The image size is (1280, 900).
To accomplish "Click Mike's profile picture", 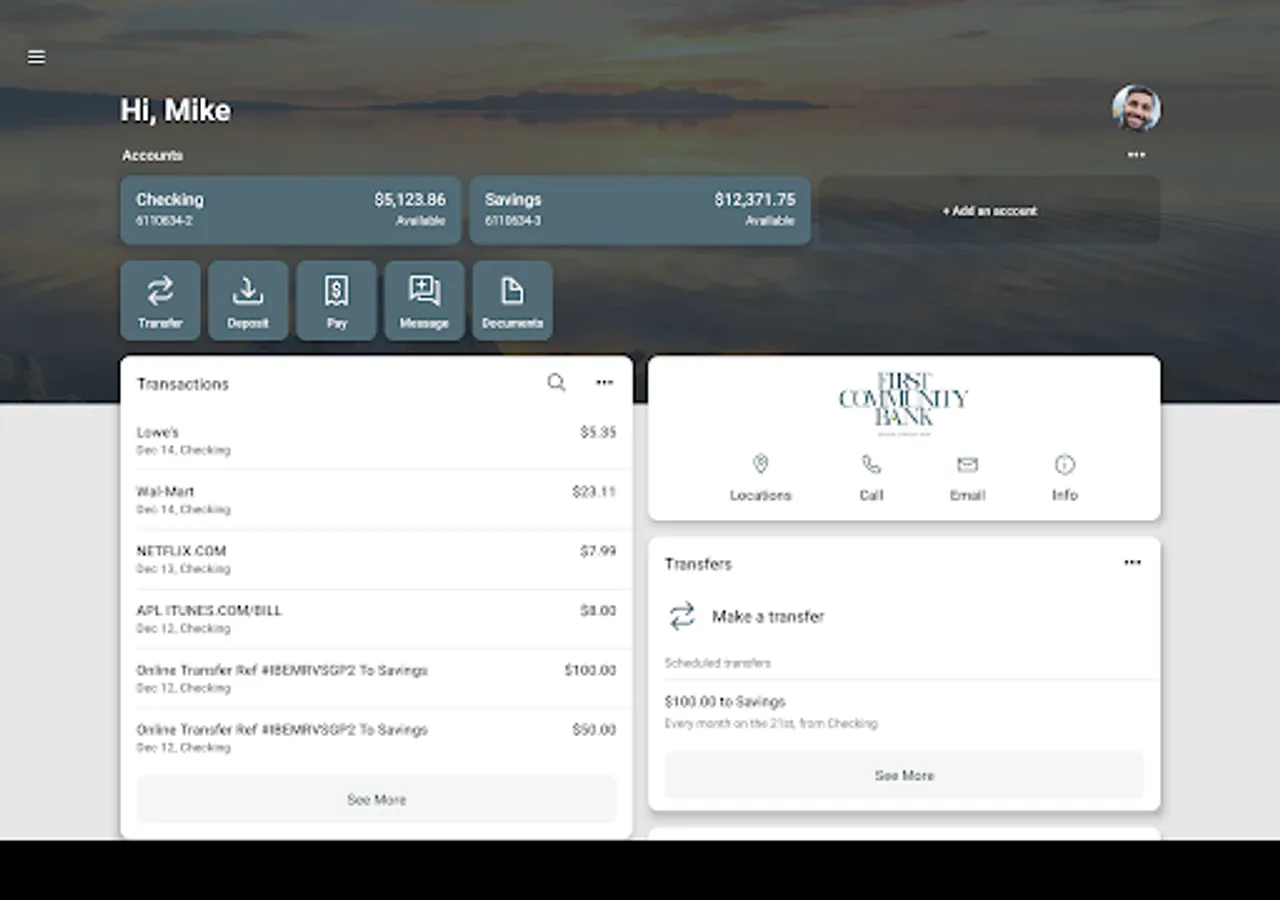I will [1136, 109].
